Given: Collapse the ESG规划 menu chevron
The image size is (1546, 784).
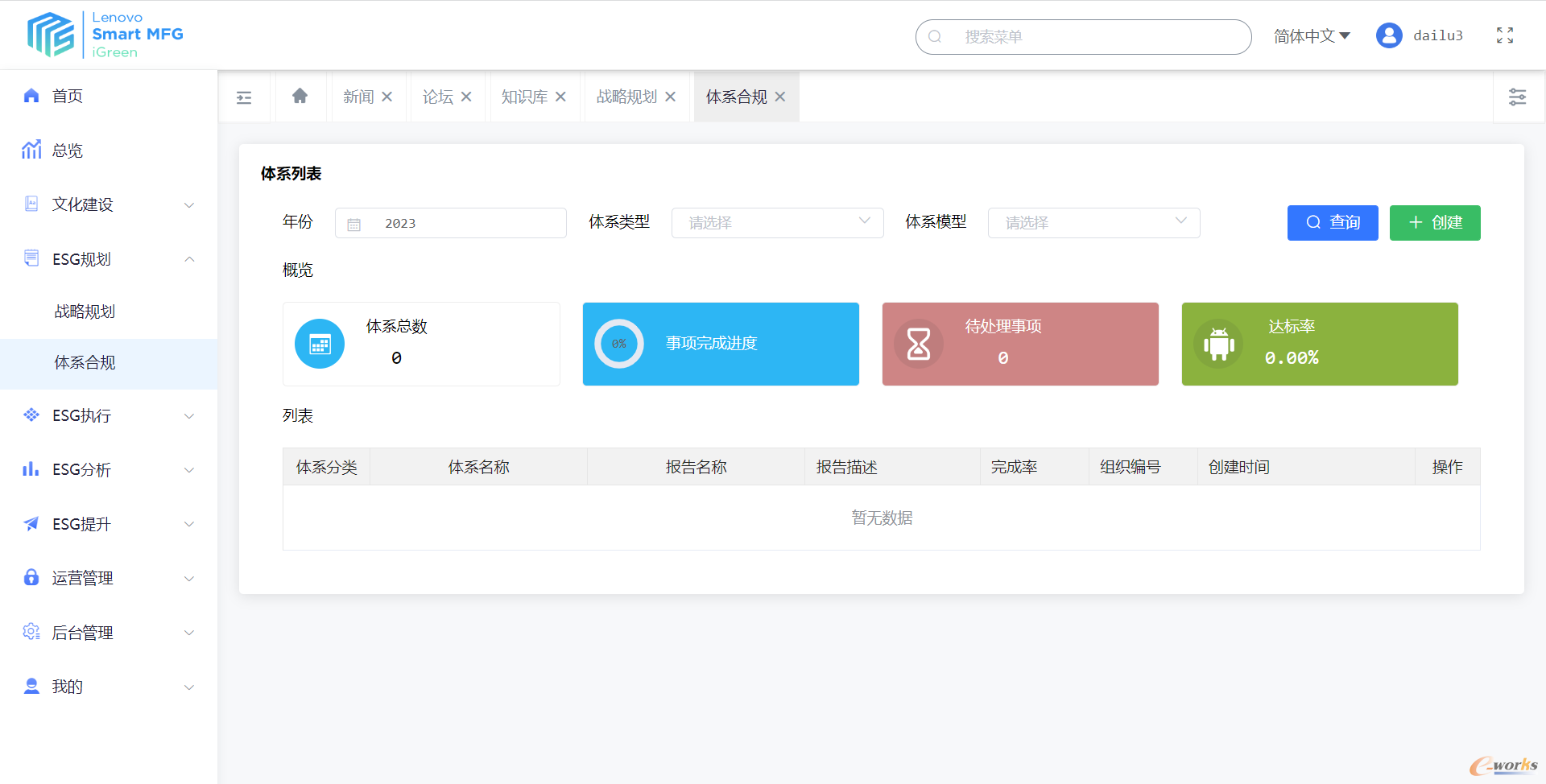Looking at the screenshot, I should (x=189, y=259).
